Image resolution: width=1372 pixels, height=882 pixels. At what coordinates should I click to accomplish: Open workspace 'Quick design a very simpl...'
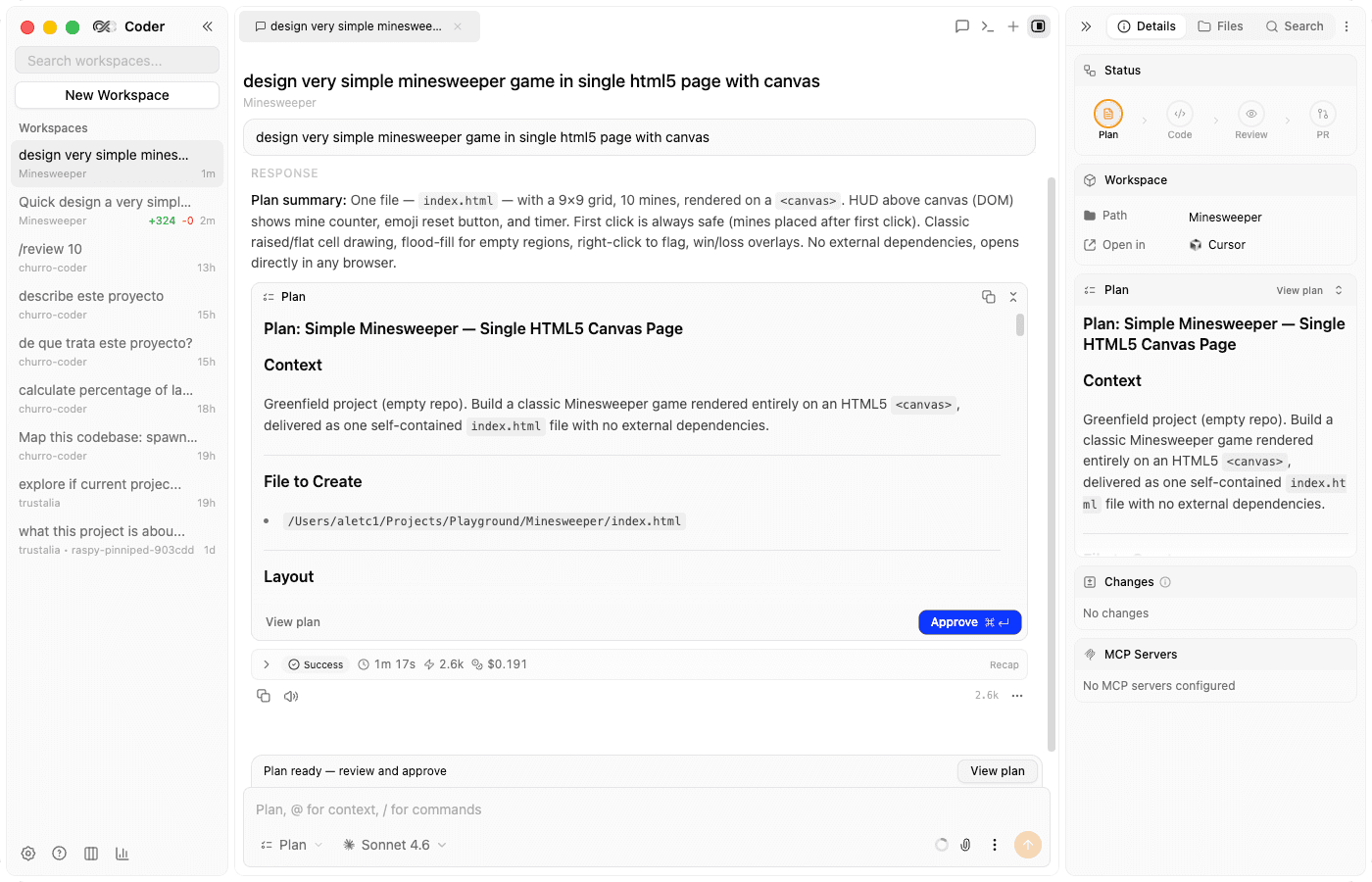(118, 211)
